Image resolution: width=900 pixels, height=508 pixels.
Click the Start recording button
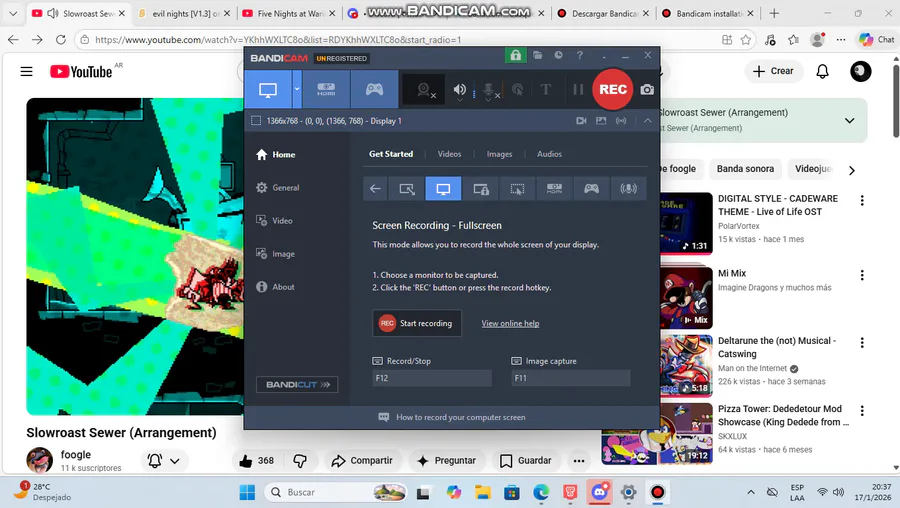click(x=417, y=323)
